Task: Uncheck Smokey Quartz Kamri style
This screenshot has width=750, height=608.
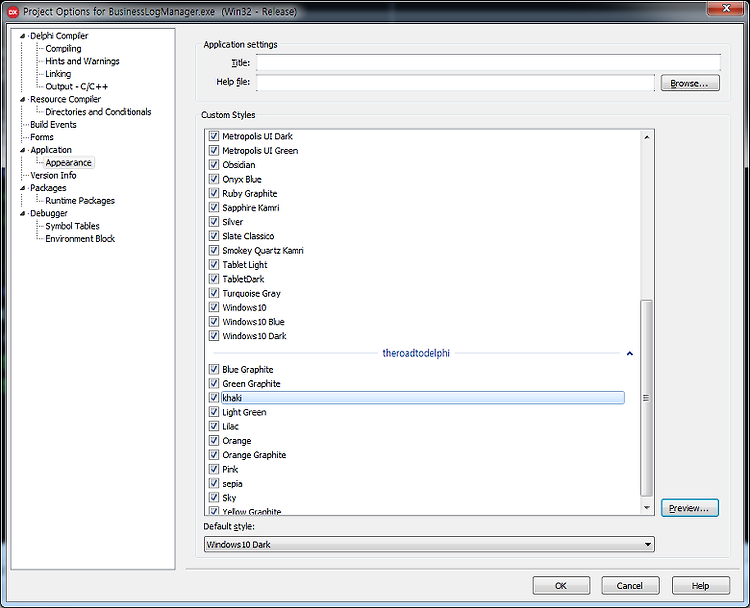Action: [x=214, y=250]
